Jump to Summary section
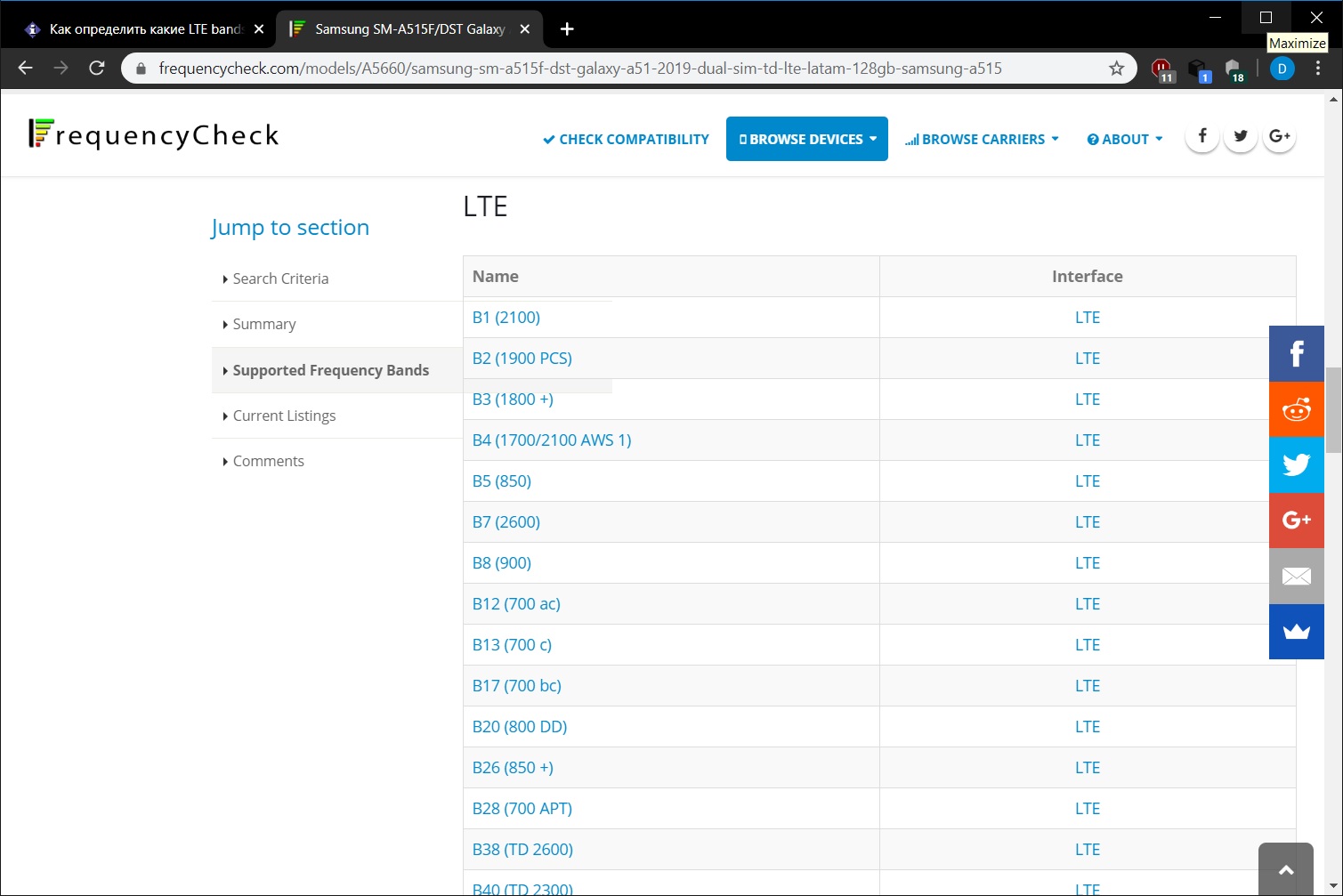Screen dimensions: 1343x896 (264, 324)
